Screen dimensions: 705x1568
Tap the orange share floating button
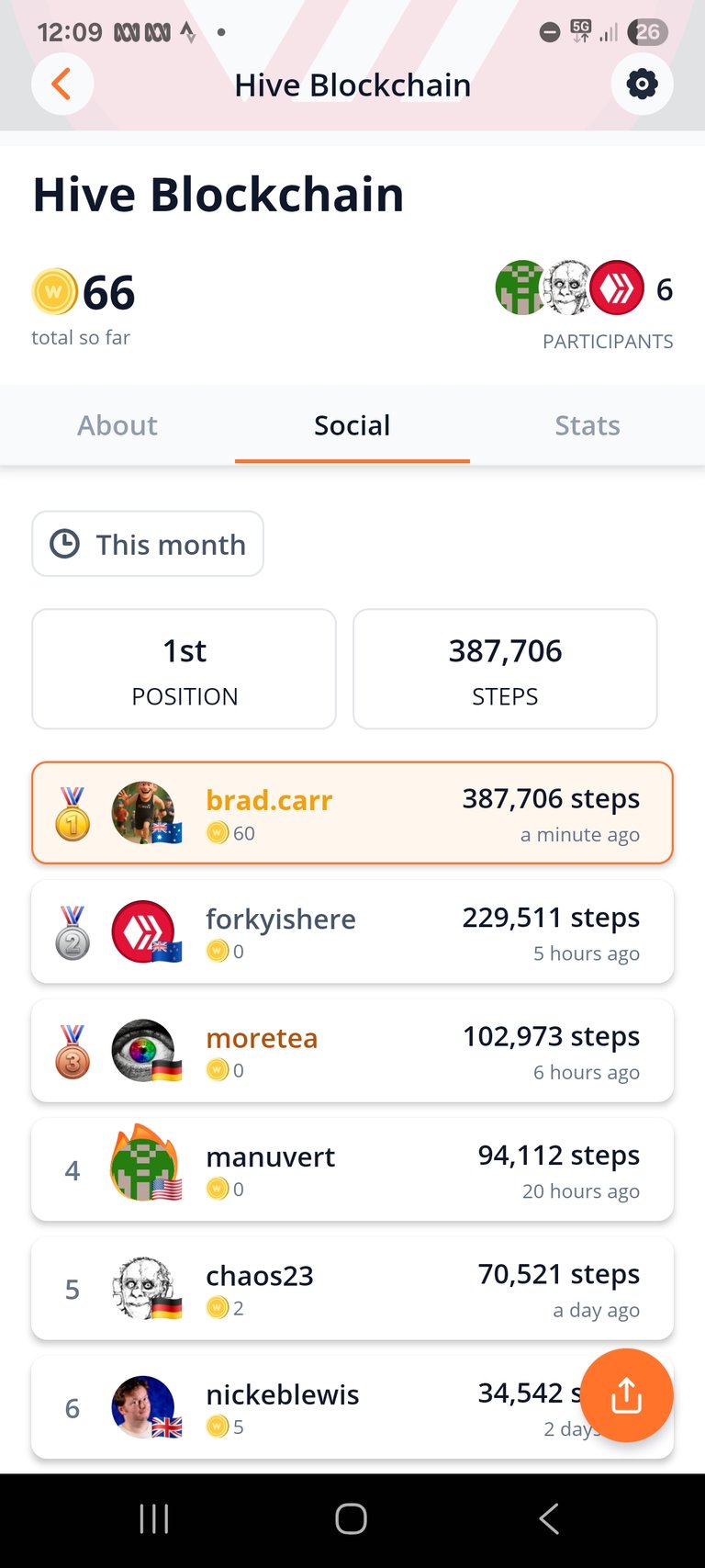626,1395
